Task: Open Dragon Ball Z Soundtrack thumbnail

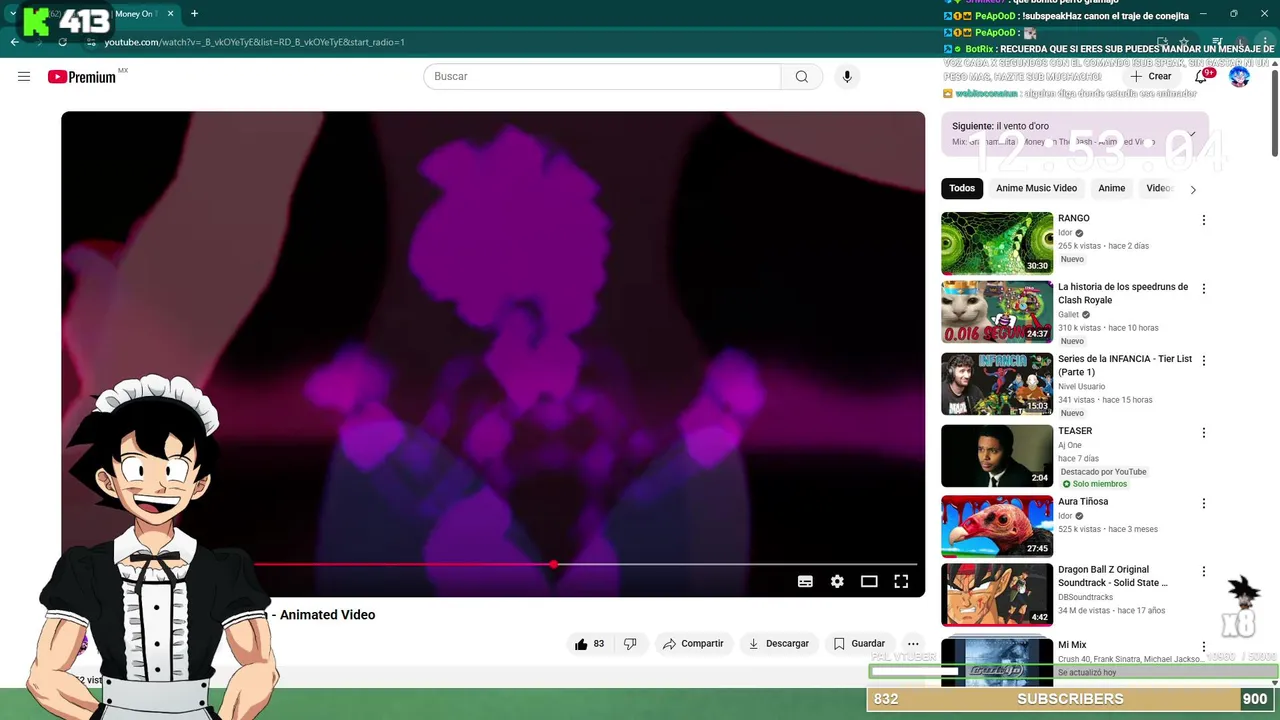Action: point(997,595)
